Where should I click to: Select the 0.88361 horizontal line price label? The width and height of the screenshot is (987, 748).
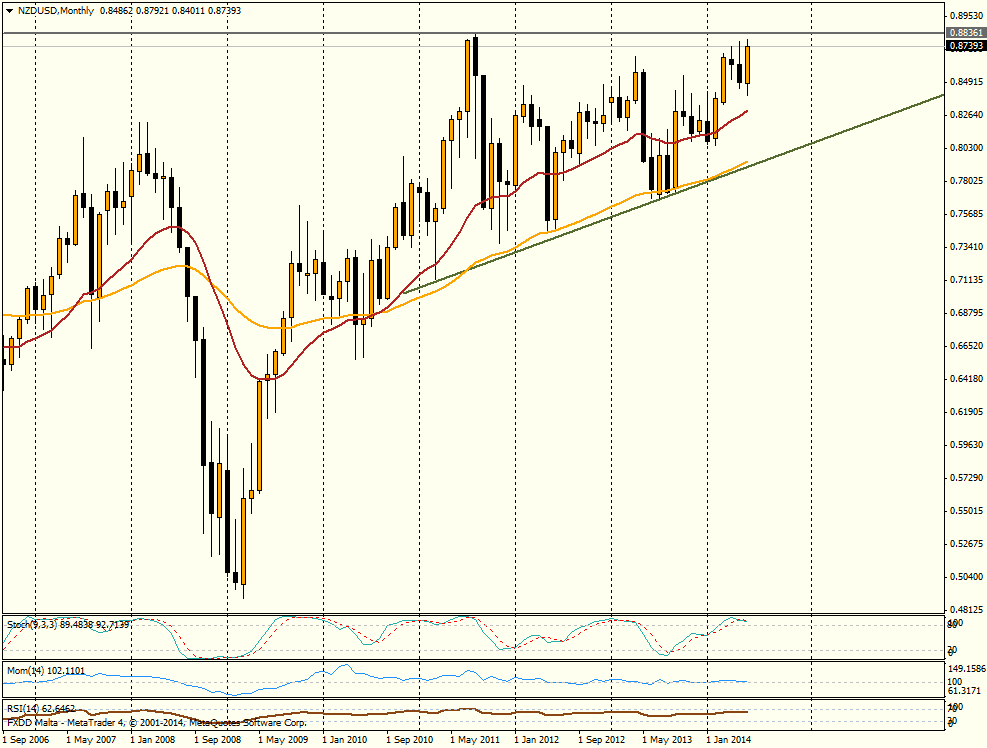coord(964,33)
